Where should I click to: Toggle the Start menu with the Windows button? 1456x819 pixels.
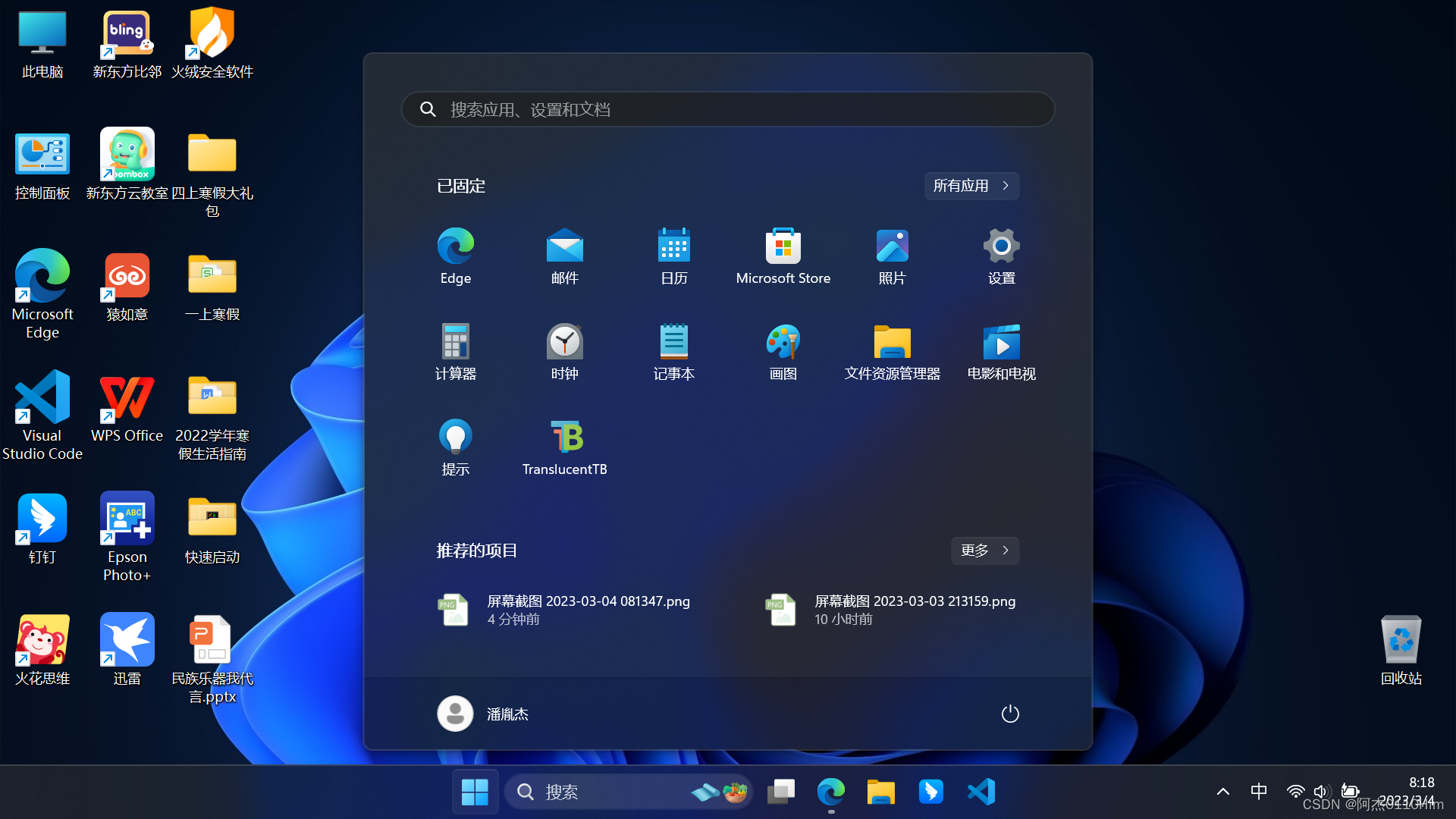475,792
